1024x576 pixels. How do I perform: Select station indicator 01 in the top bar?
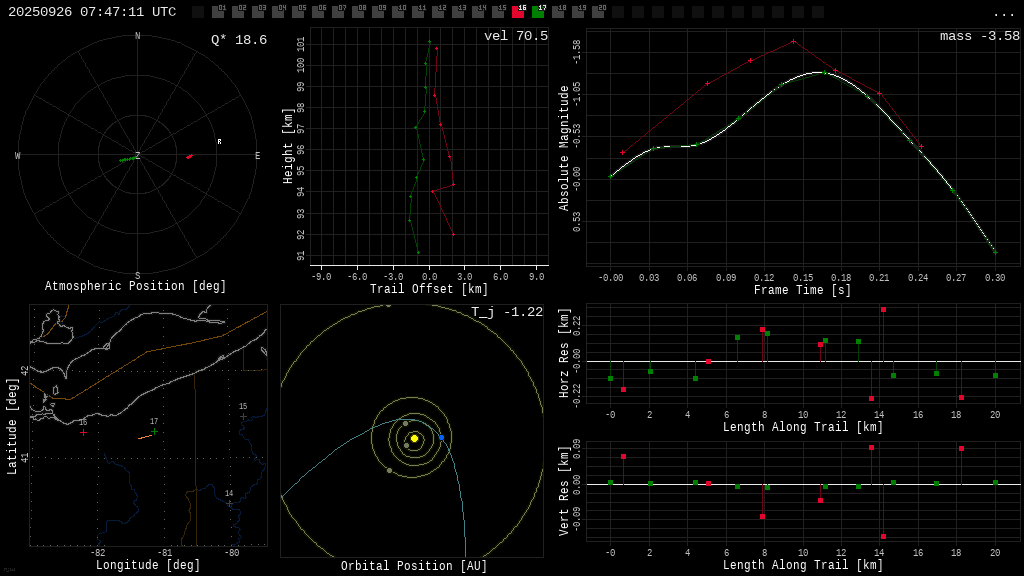point(218,12)
